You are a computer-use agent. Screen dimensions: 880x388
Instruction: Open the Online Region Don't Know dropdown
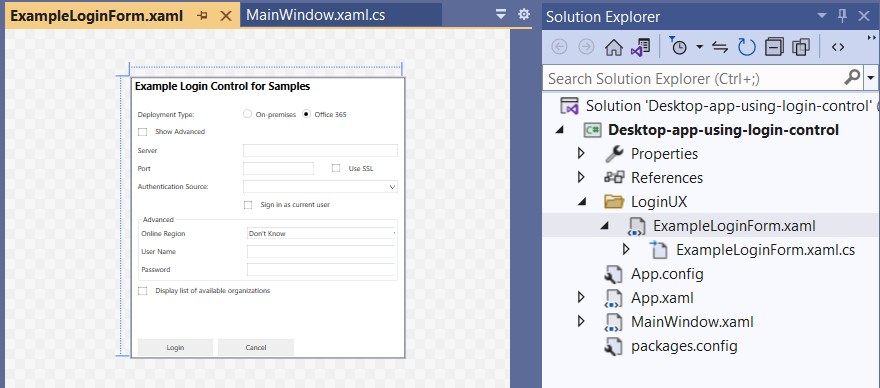click(322, 233)
